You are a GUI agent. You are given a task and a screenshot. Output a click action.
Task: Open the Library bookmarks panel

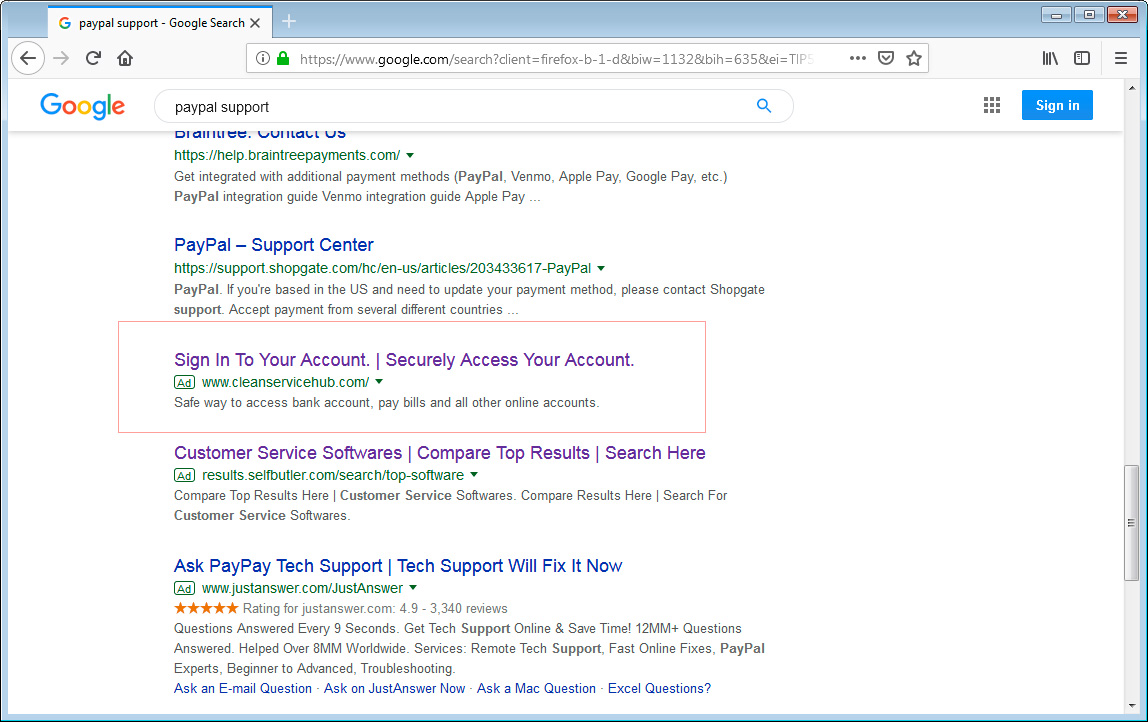click(x=1050, y=59)
